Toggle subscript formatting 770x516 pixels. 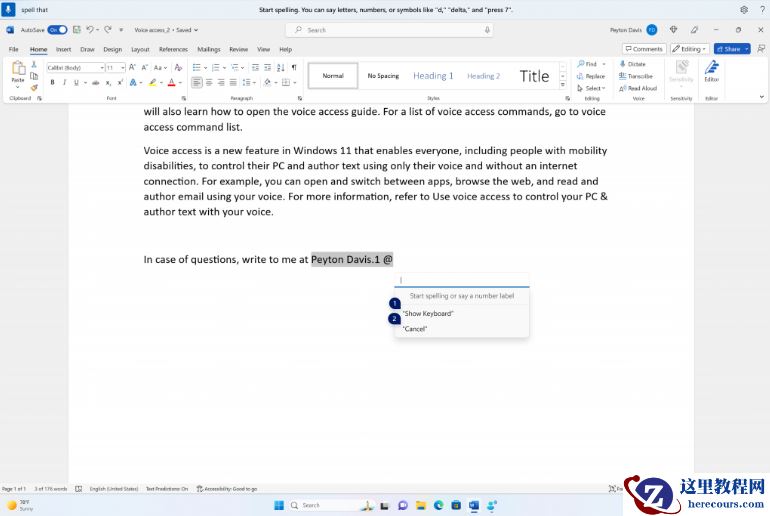[x=108, y=82]
